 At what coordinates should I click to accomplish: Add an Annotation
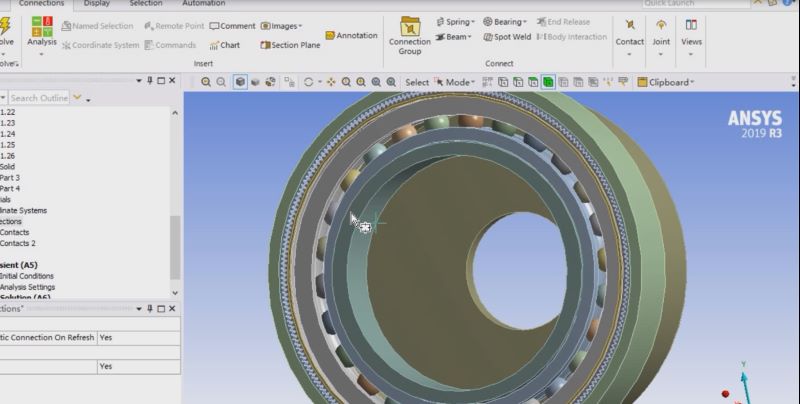coord(352,35)
